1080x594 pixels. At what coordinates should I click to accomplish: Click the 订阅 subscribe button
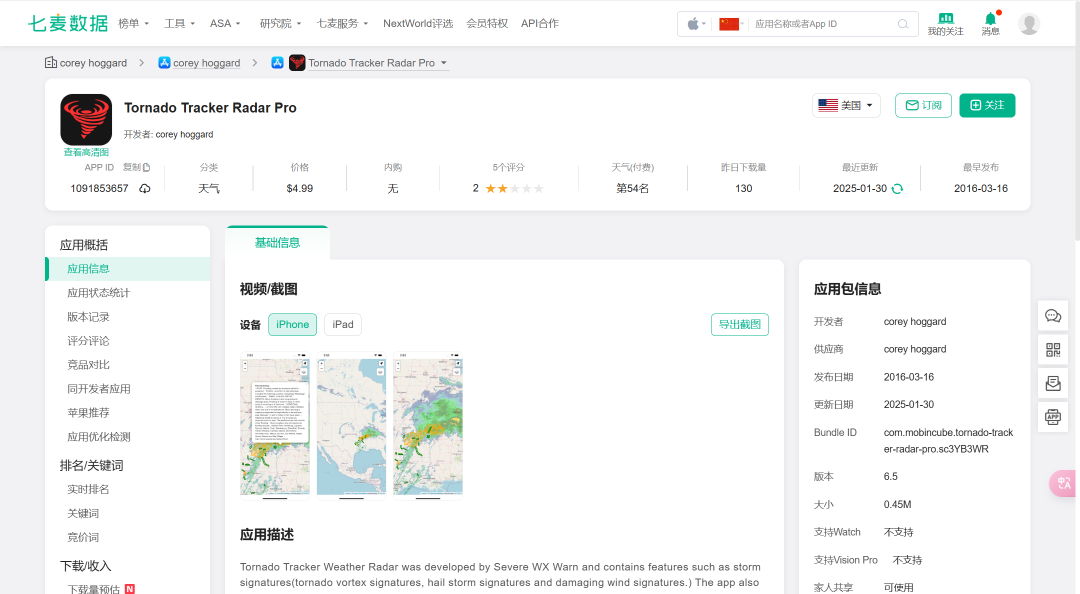pos(923,105)
